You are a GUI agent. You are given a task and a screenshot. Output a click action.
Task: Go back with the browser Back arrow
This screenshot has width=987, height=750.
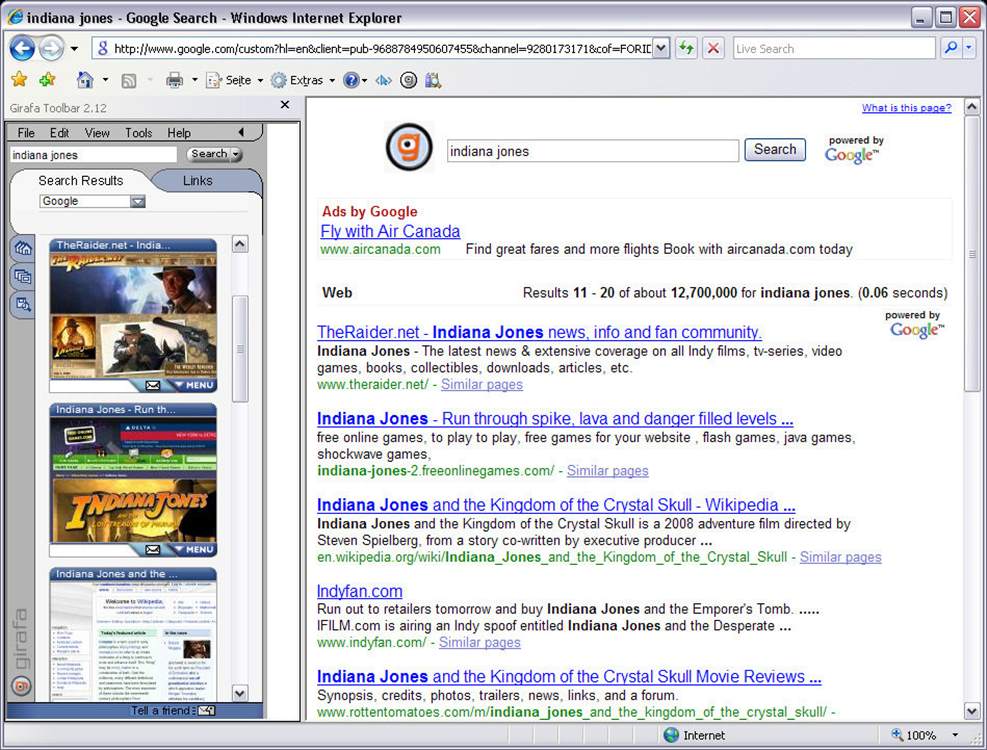[x=22, y=48]
